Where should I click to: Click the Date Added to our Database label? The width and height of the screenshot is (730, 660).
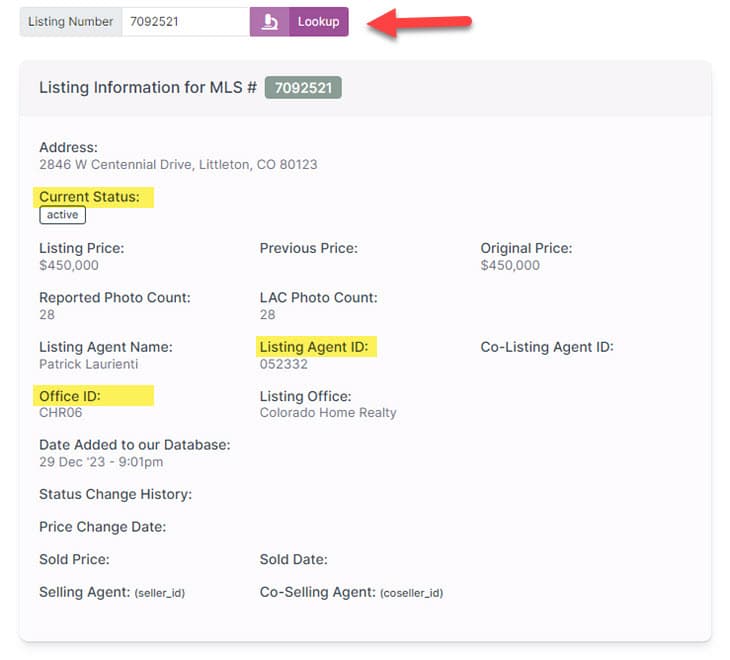tap(135, 444)
